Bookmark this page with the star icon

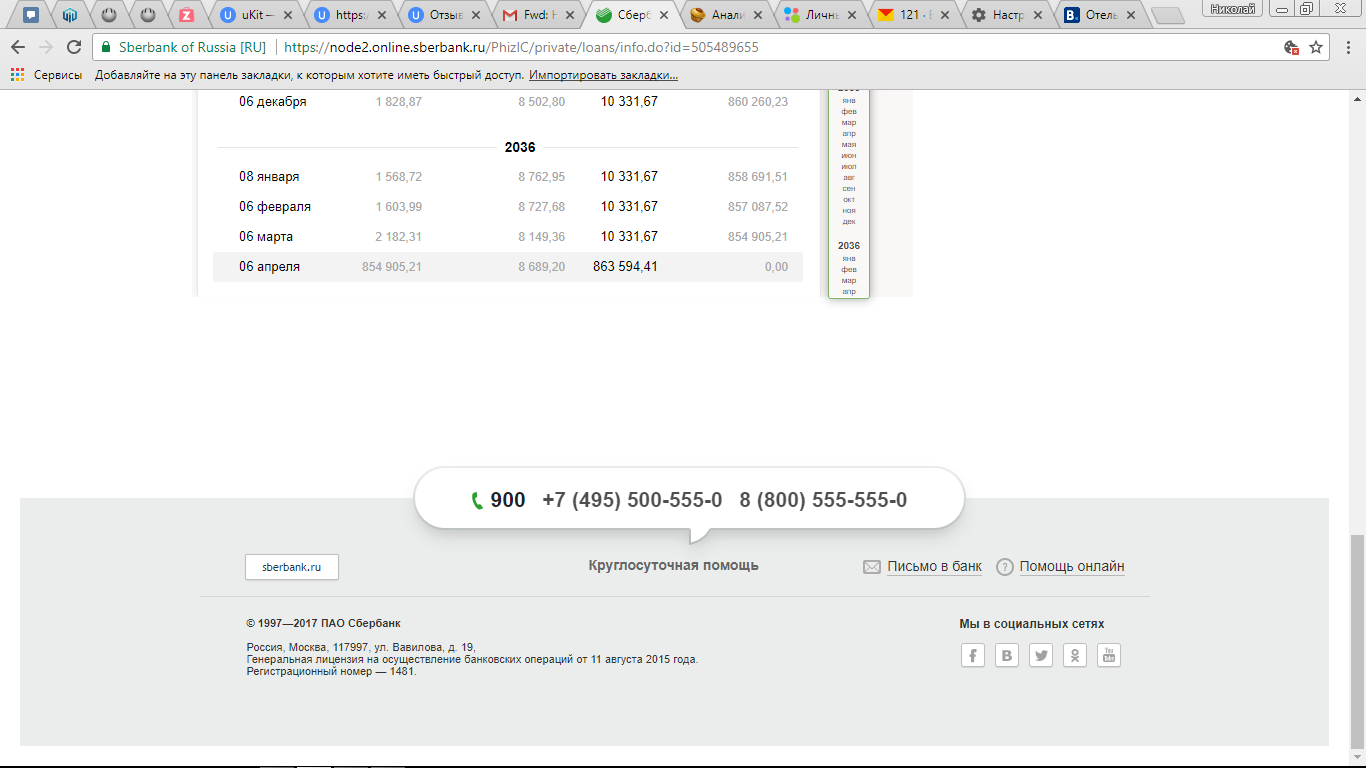click(1316, 47)
